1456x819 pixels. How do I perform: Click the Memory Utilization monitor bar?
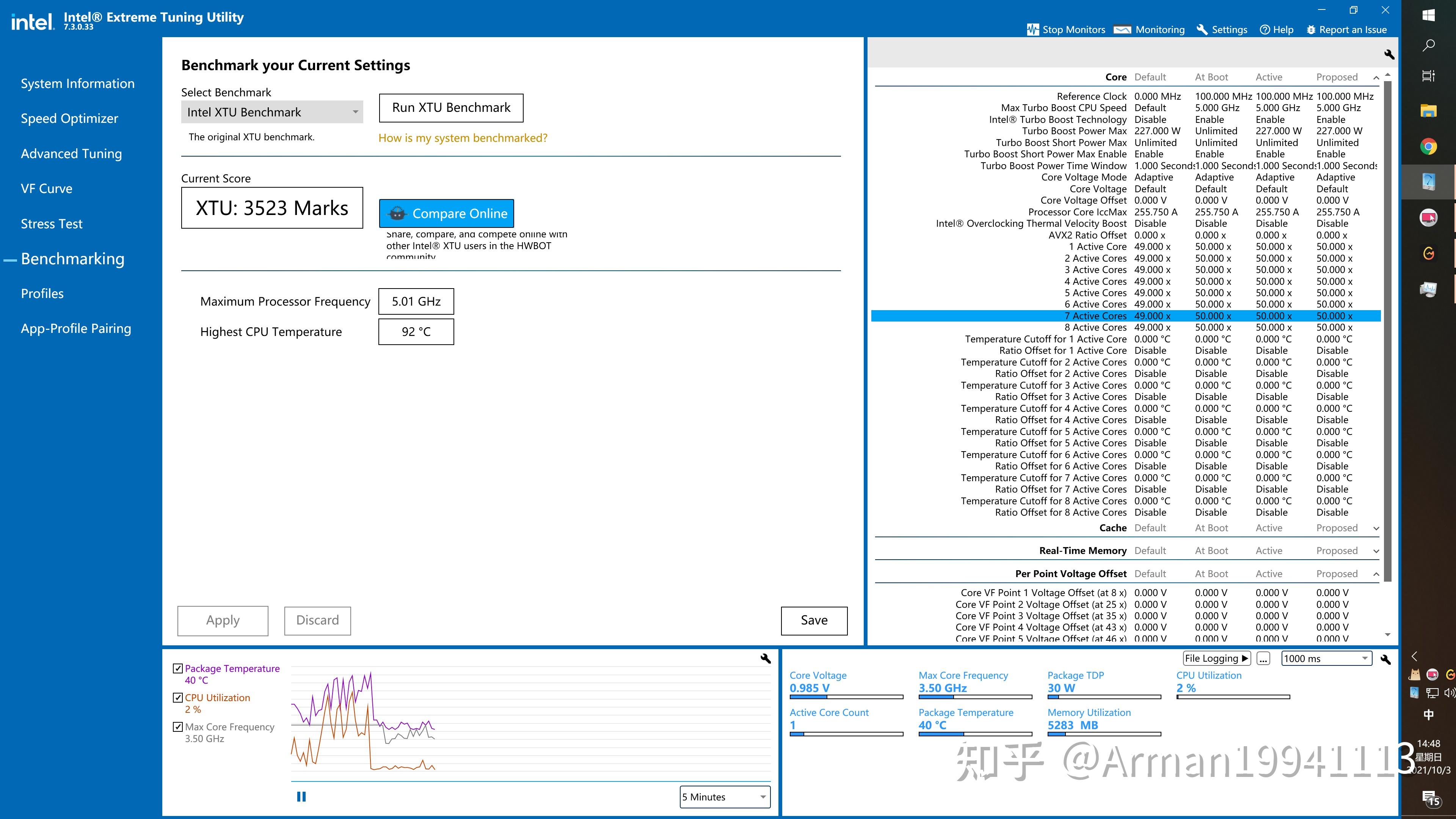[x=1104, y=734]
